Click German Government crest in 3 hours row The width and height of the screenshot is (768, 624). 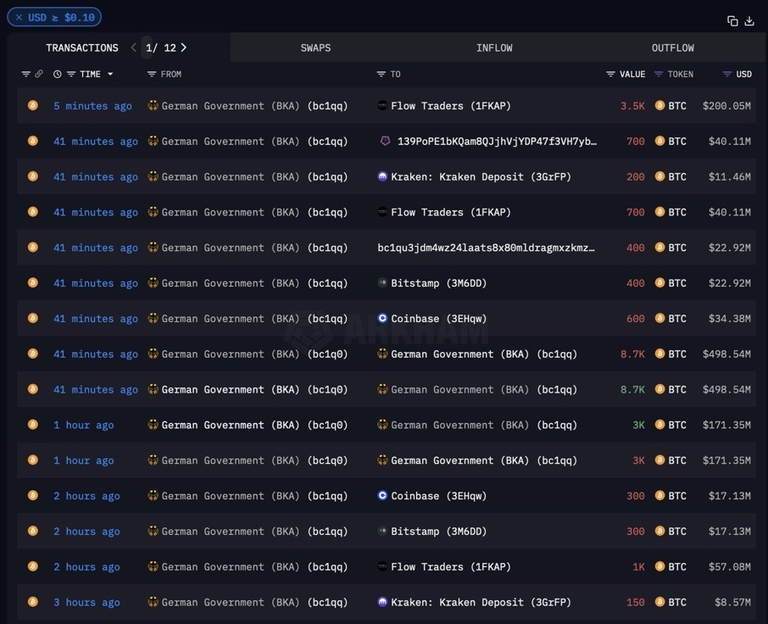coord(153,601)
